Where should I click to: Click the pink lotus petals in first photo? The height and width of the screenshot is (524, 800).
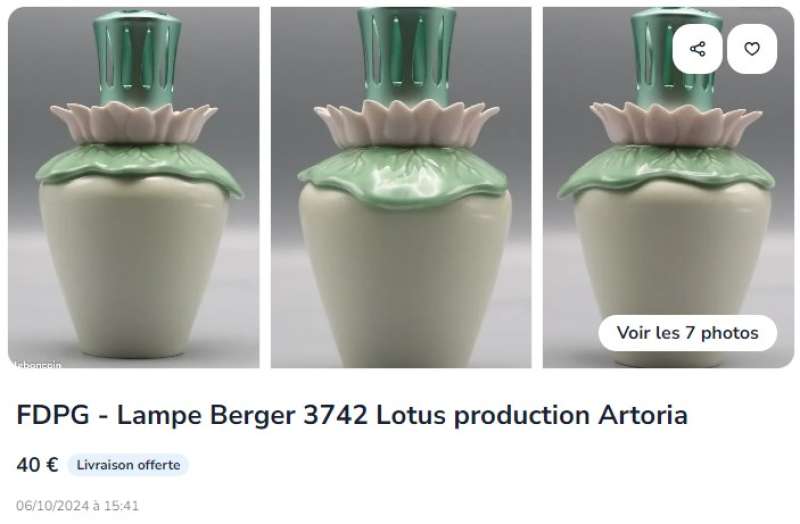point(134,122)
